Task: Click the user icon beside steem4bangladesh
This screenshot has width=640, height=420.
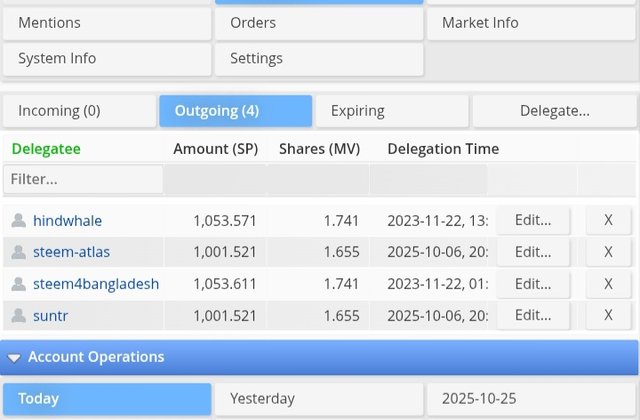Action: click(18, 284)
